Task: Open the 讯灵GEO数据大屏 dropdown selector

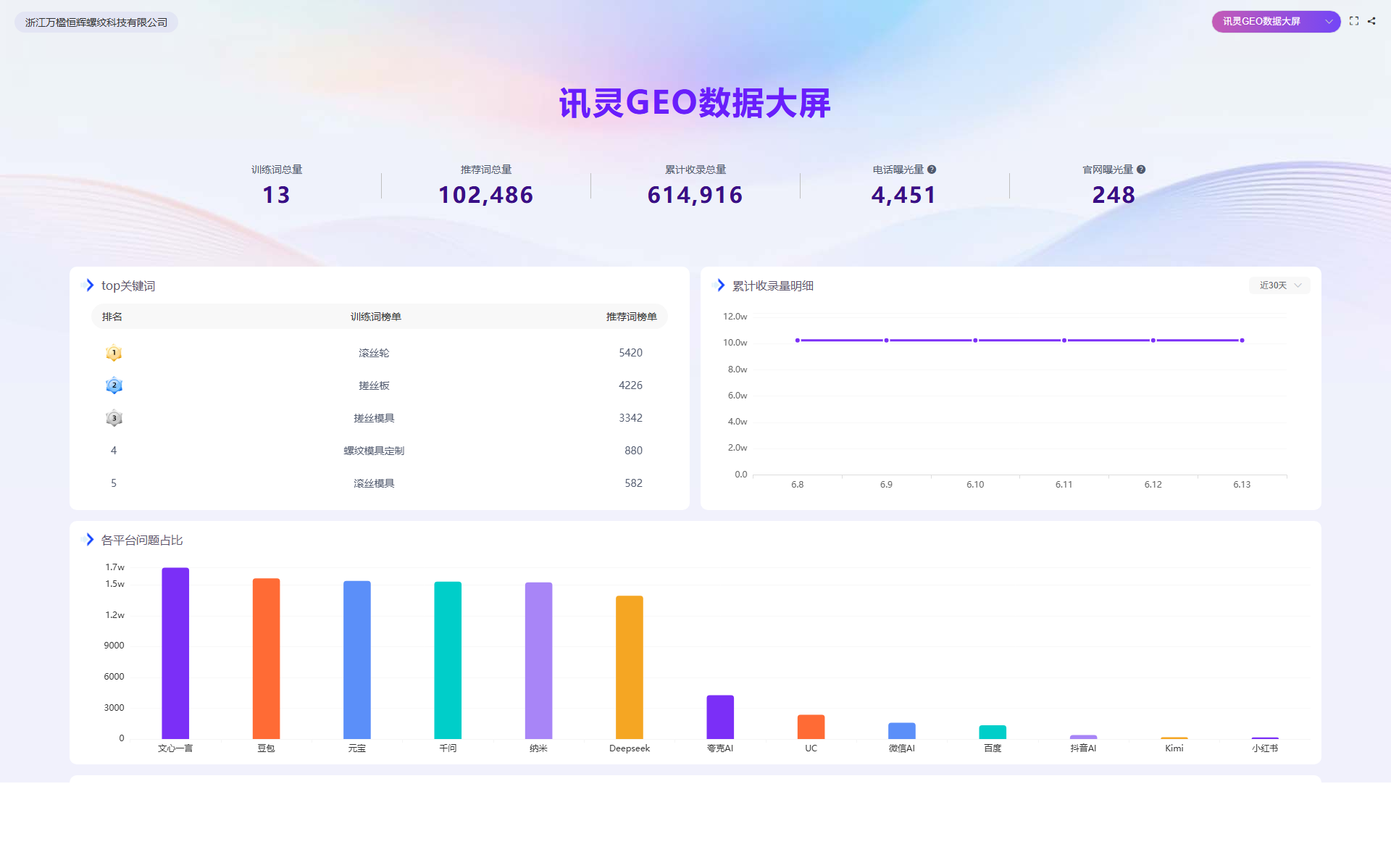Action: [x=1276, y=22]
